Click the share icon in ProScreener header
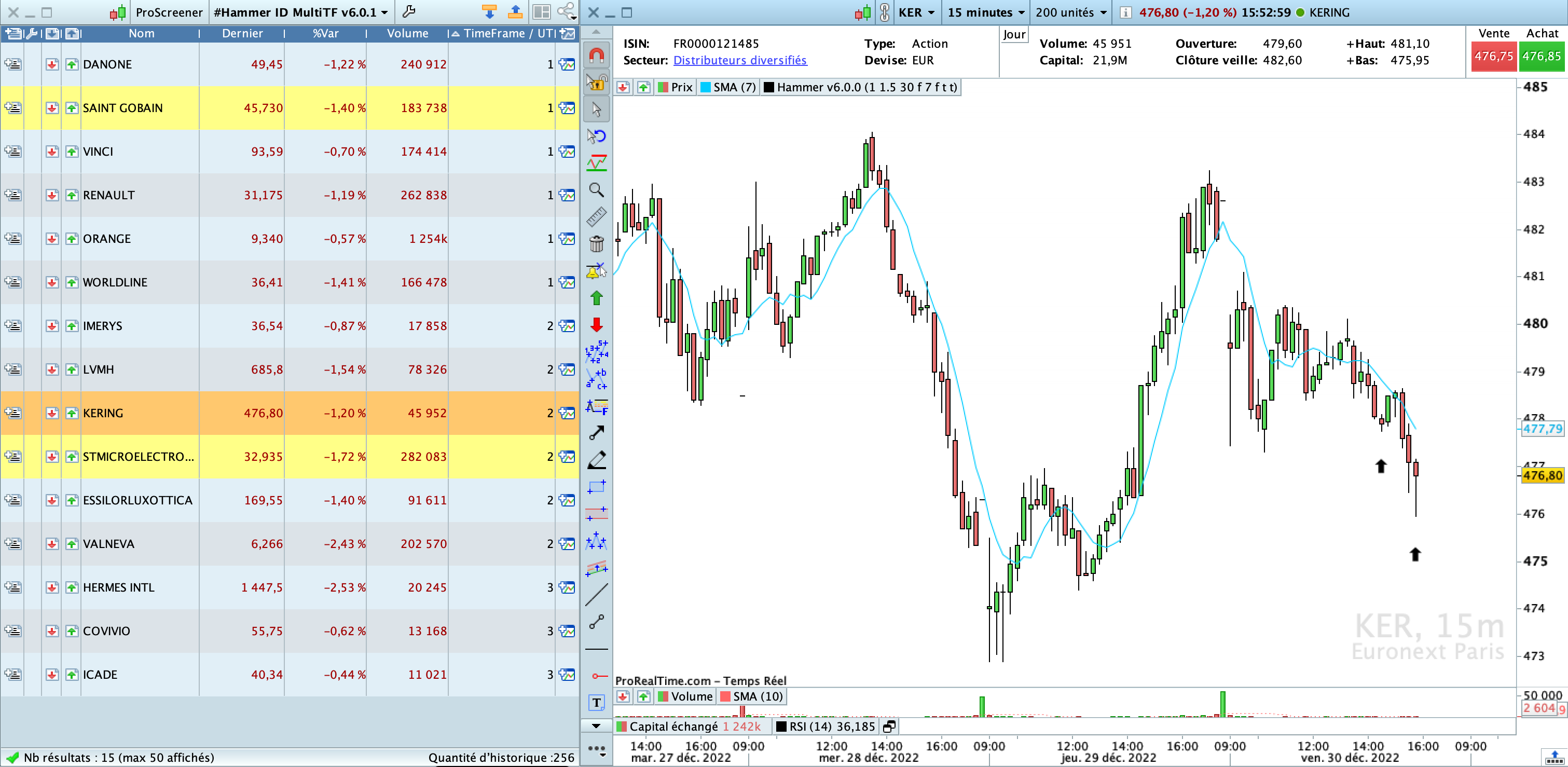The height and width of the screenshot is (767, 1568). 567,11
